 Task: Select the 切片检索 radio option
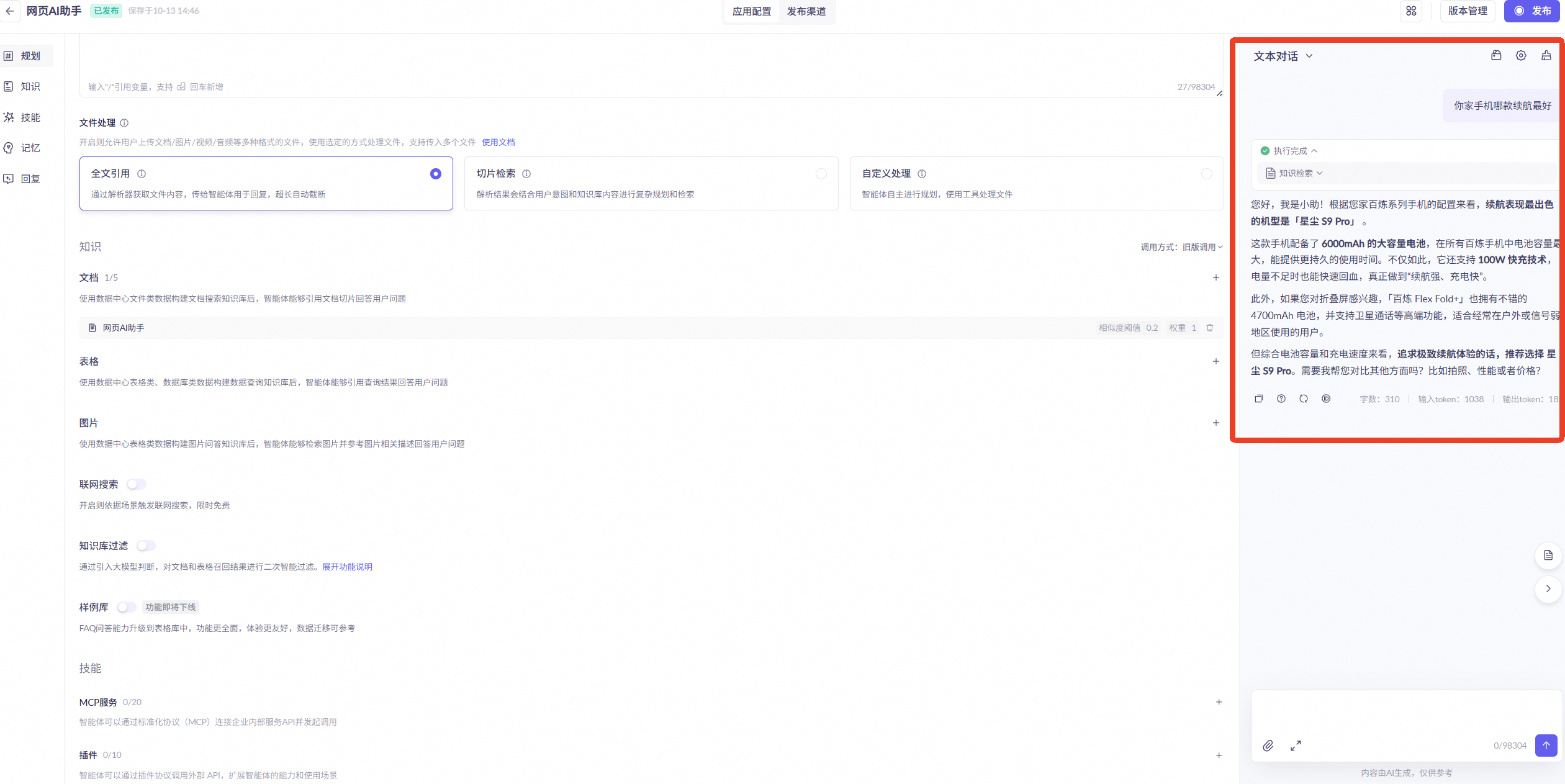(821, 174)
